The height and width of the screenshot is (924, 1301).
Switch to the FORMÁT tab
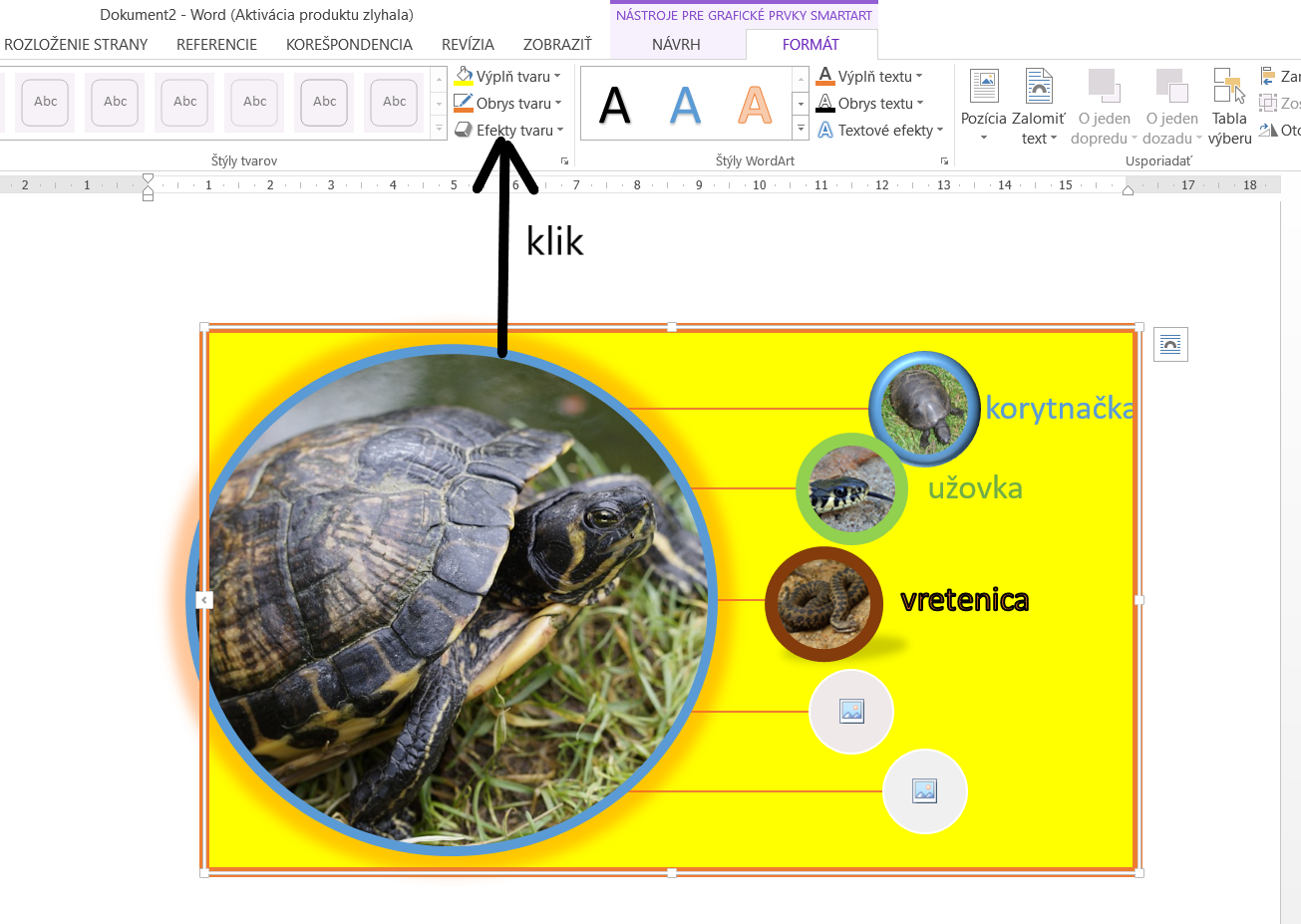tap(811, 45)
